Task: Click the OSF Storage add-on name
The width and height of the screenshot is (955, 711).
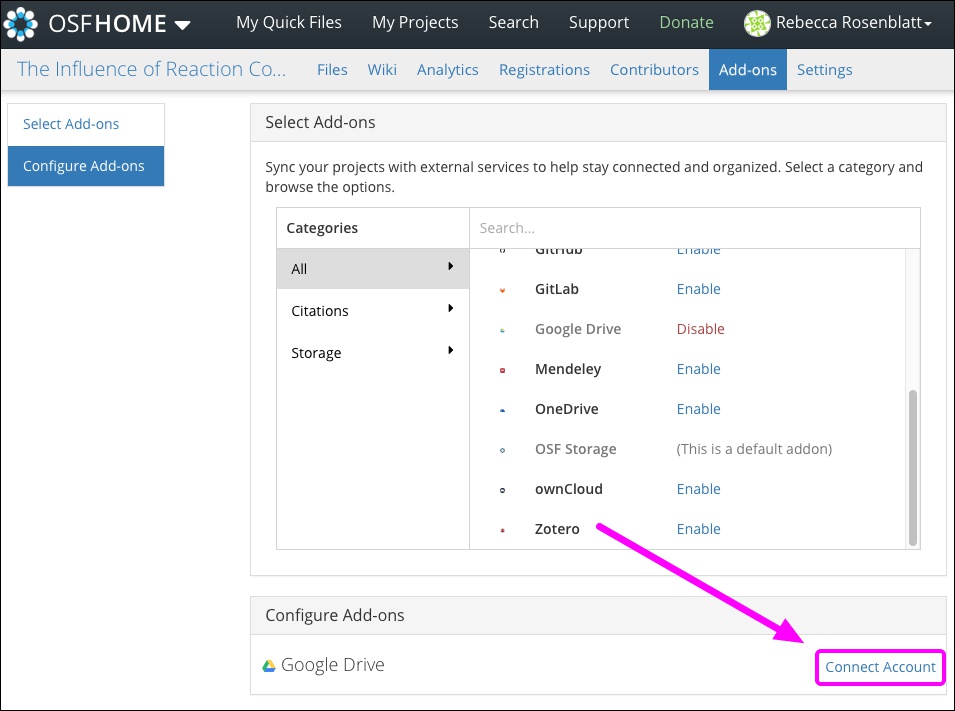Action: pos(576,449)
